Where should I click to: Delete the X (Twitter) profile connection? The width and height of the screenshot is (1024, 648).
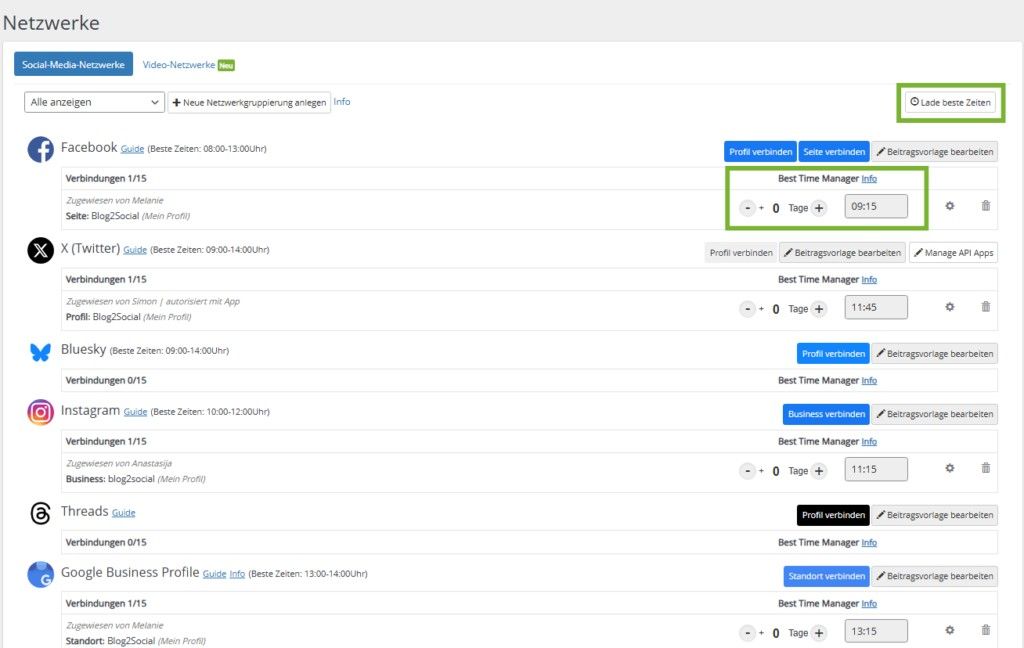click(985, 307)
